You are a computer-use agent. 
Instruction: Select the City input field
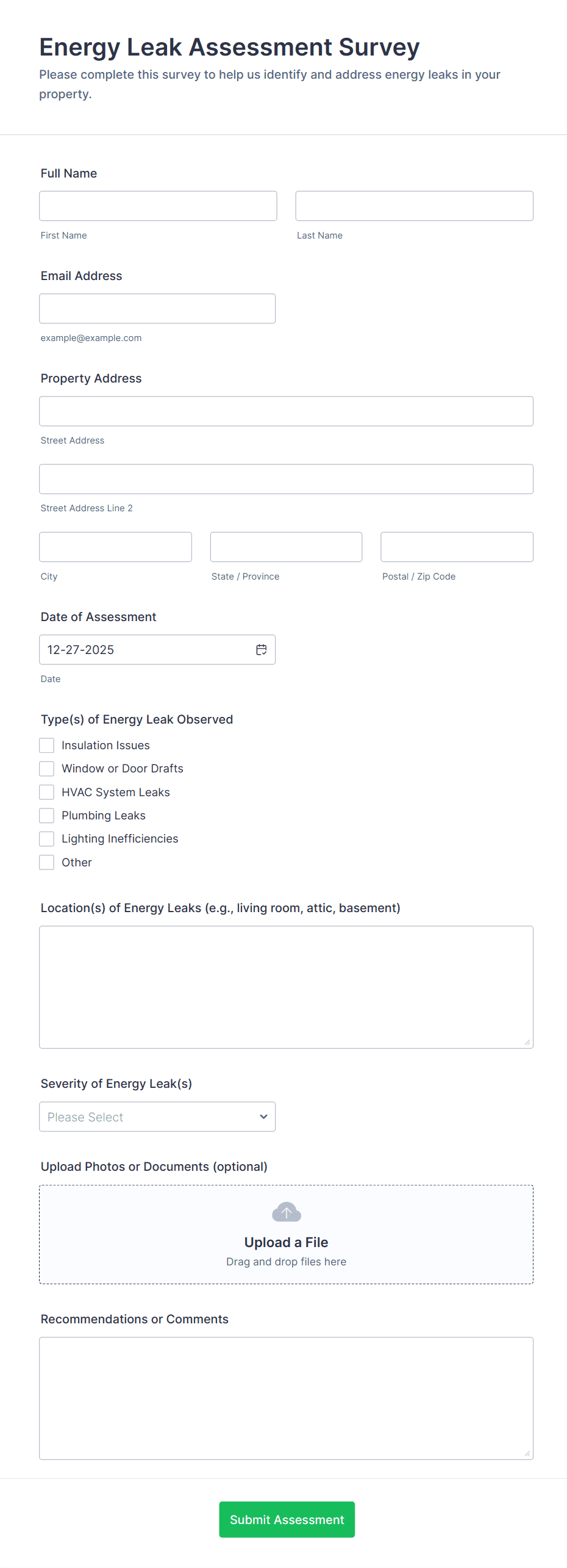(x=115, y=547)
